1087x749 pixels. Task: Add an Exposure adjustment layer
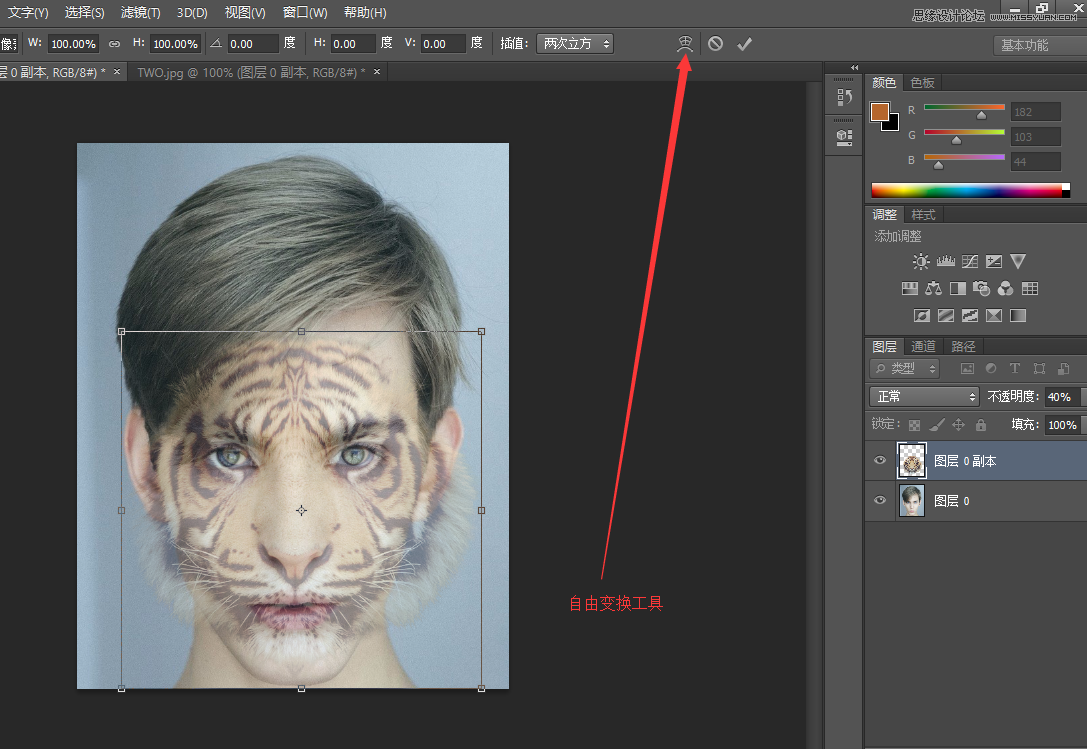click(993, 261)
